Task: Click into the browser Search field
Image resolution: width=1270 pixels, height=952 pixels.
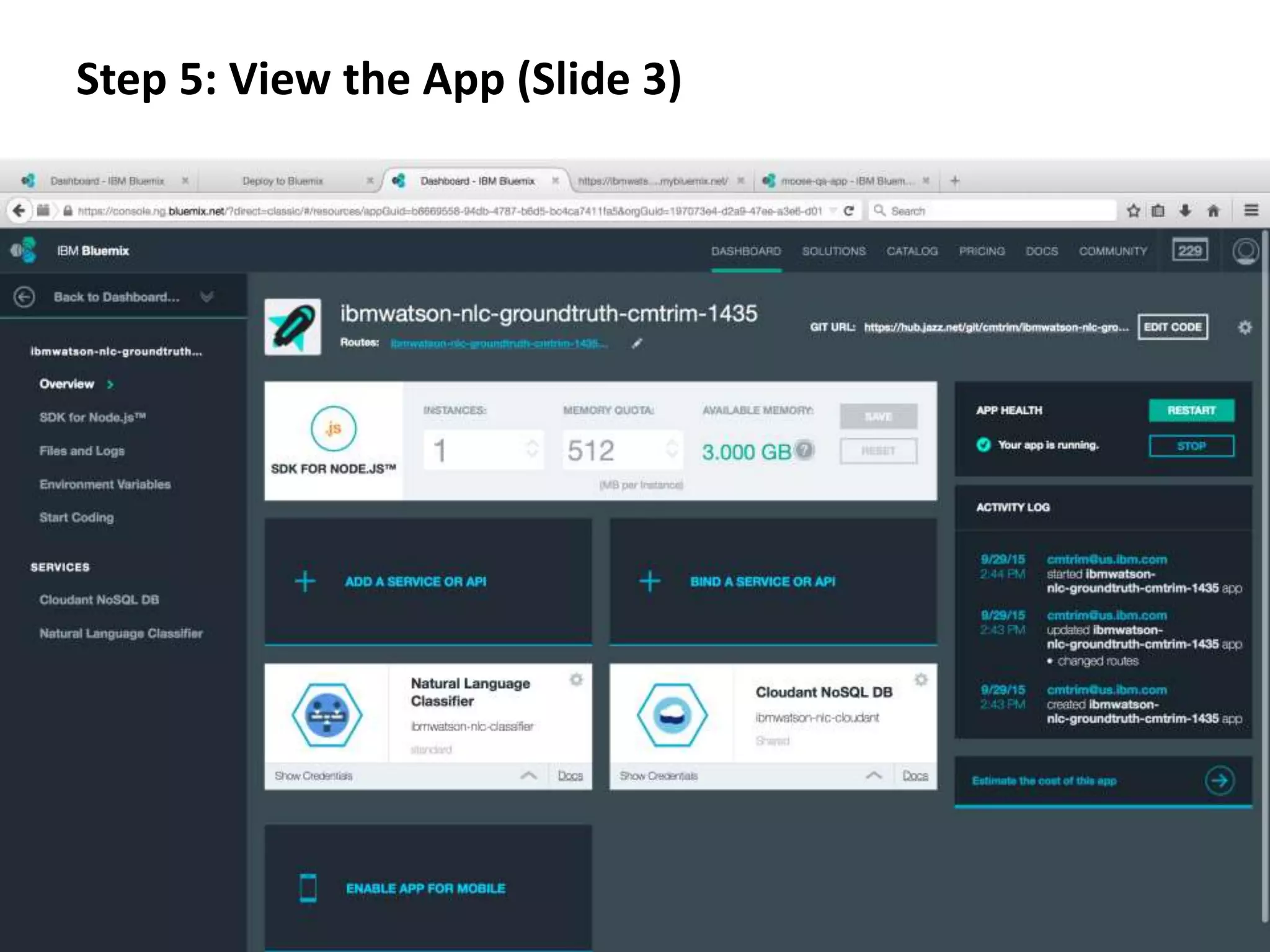Action: point(992,211)
